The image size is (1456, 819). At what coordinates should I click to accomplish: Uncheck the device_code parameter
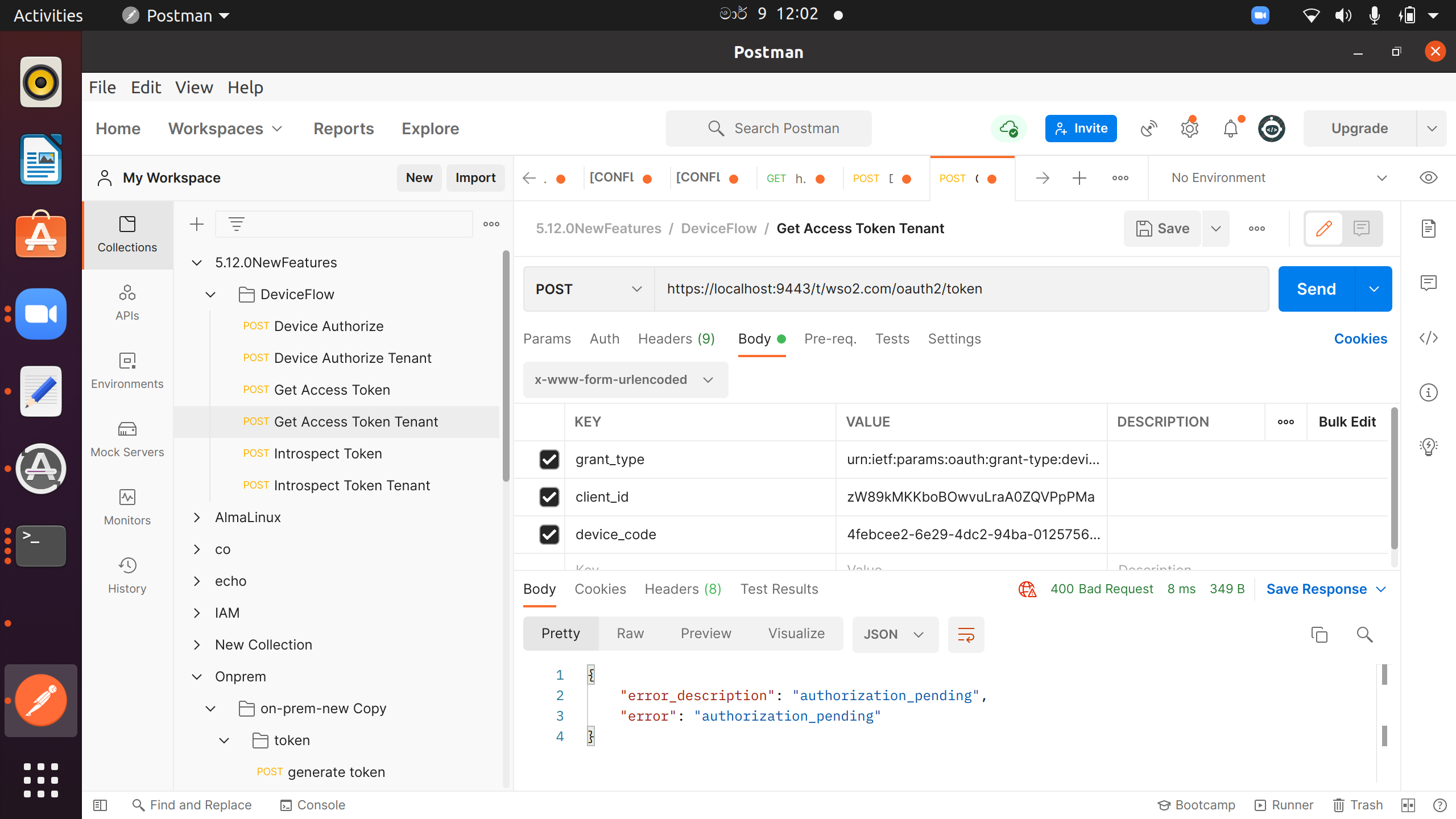coord(548,535)
